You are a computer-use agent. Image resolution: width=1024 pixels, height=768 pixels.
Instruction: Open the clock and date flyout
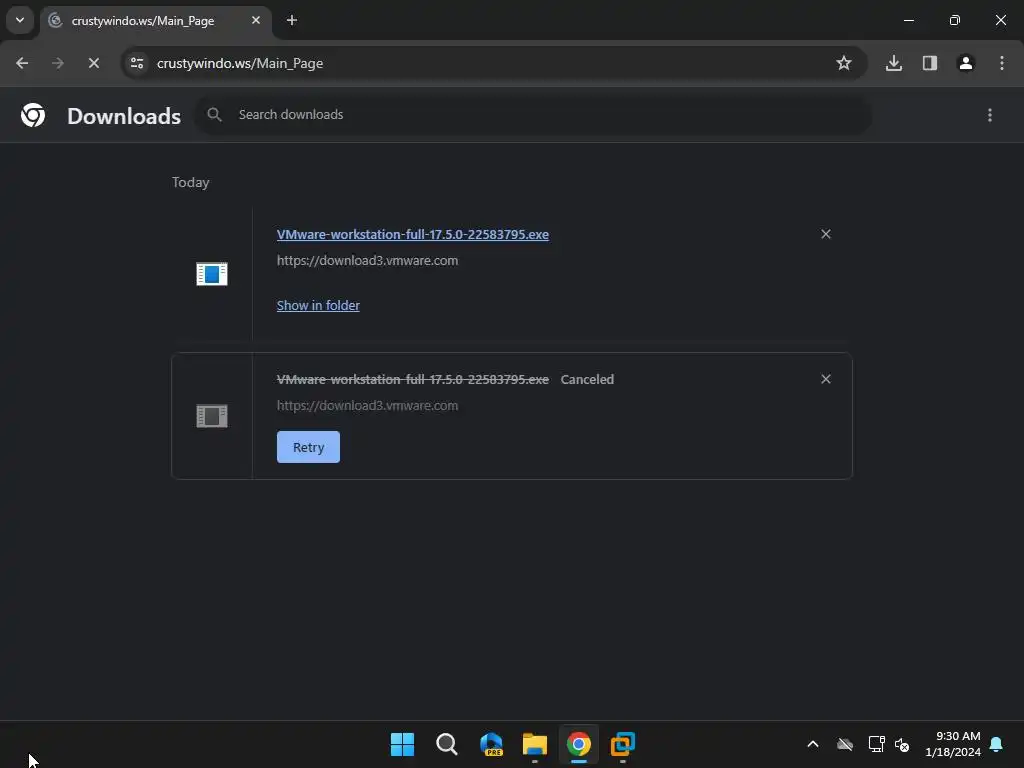click(x=953, y=744)
